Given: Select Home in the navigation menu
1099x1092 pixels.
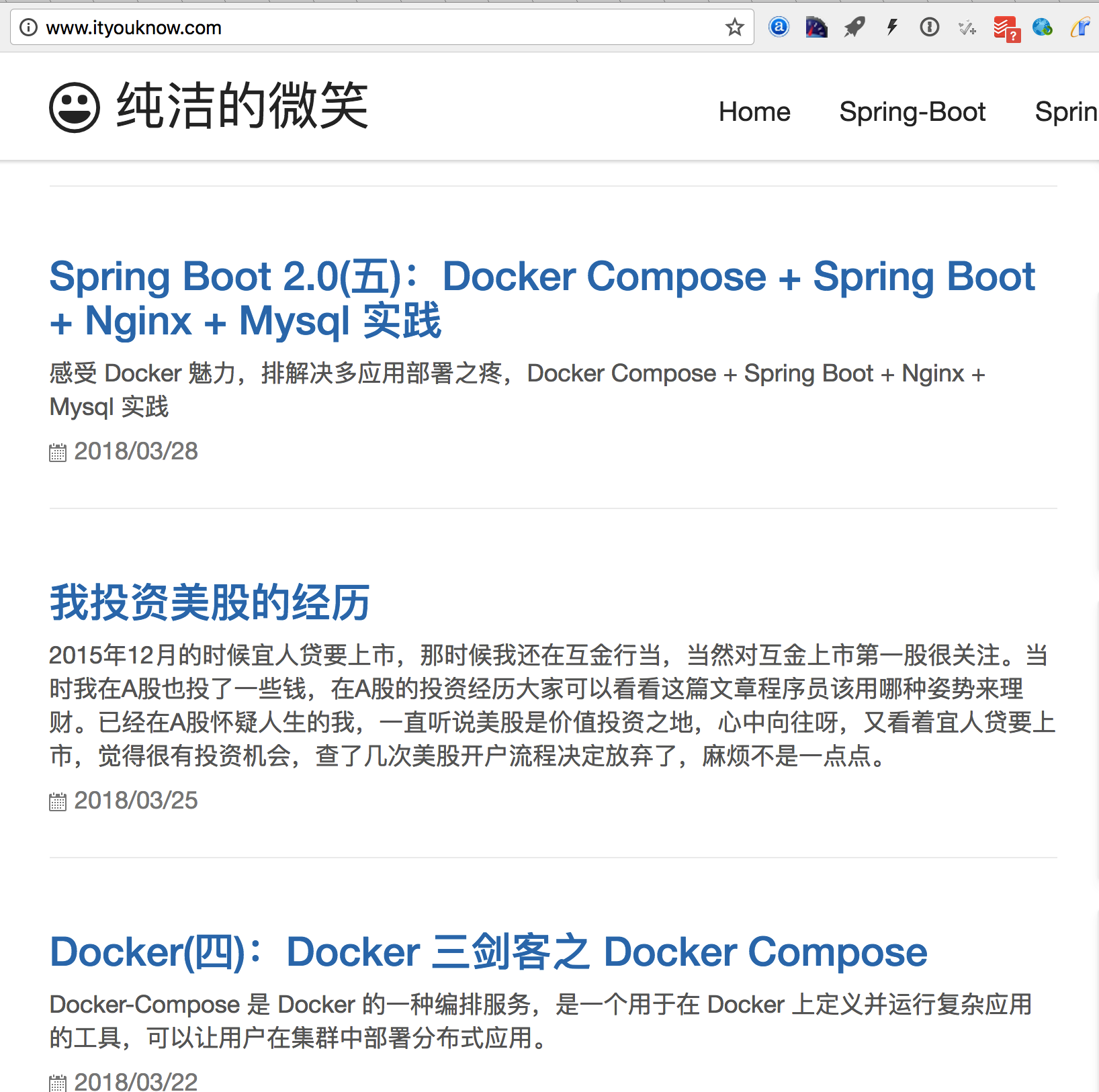Looking at the screenshot, I should coord(754,111).
